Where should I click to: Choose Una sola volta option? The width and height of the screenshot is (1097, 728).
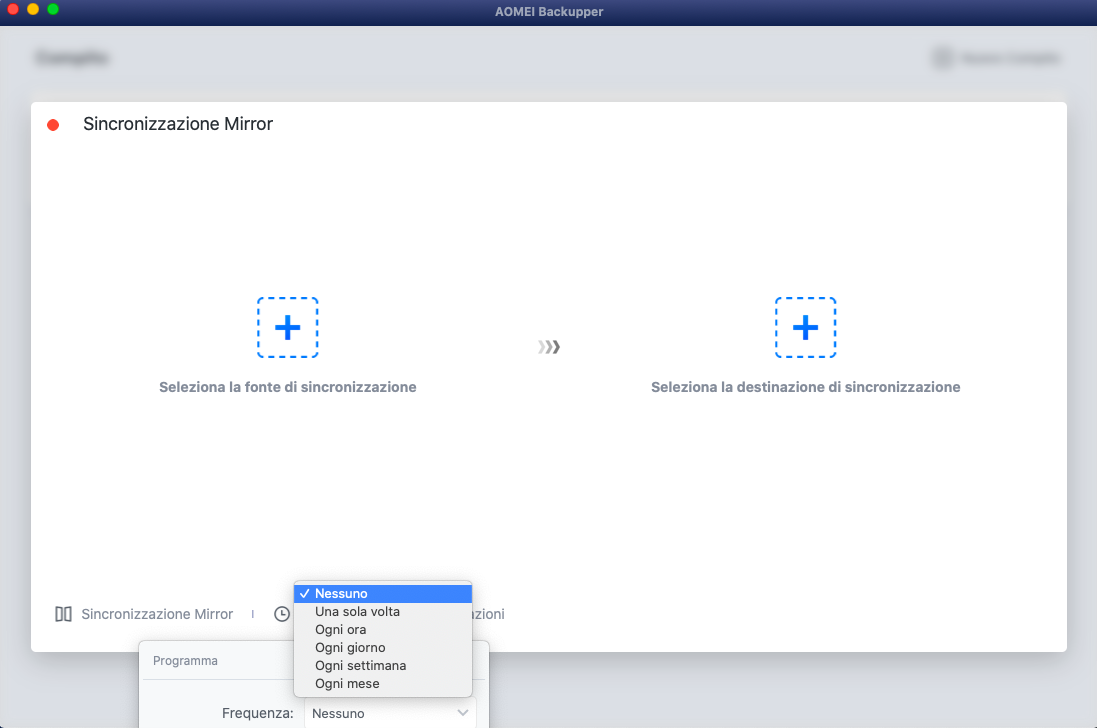[383, 611]
